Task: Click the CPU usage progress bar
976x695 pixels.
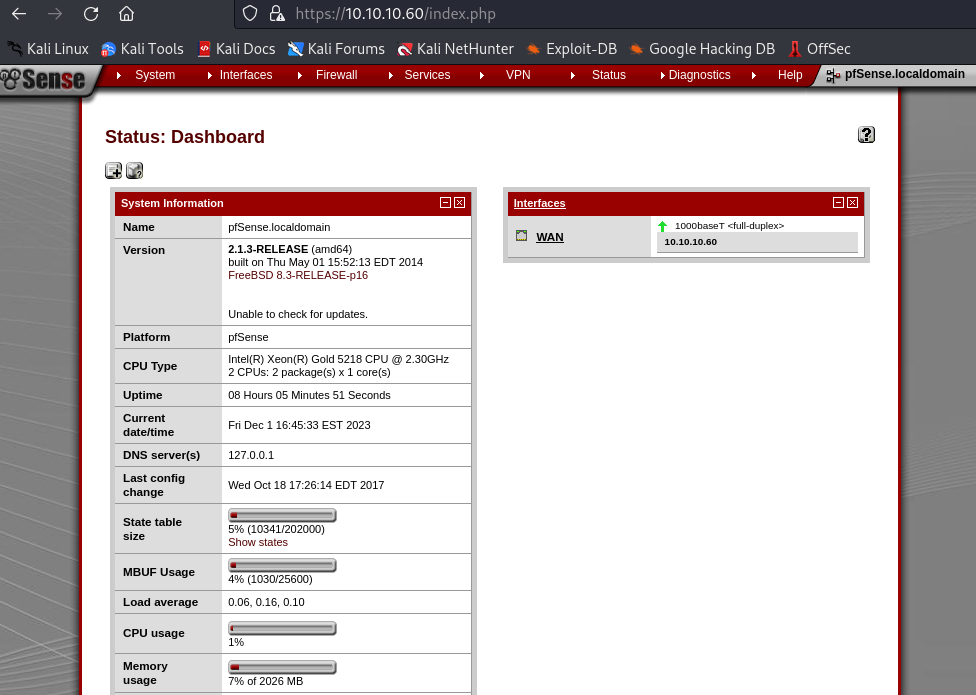Action: (282, 628)
